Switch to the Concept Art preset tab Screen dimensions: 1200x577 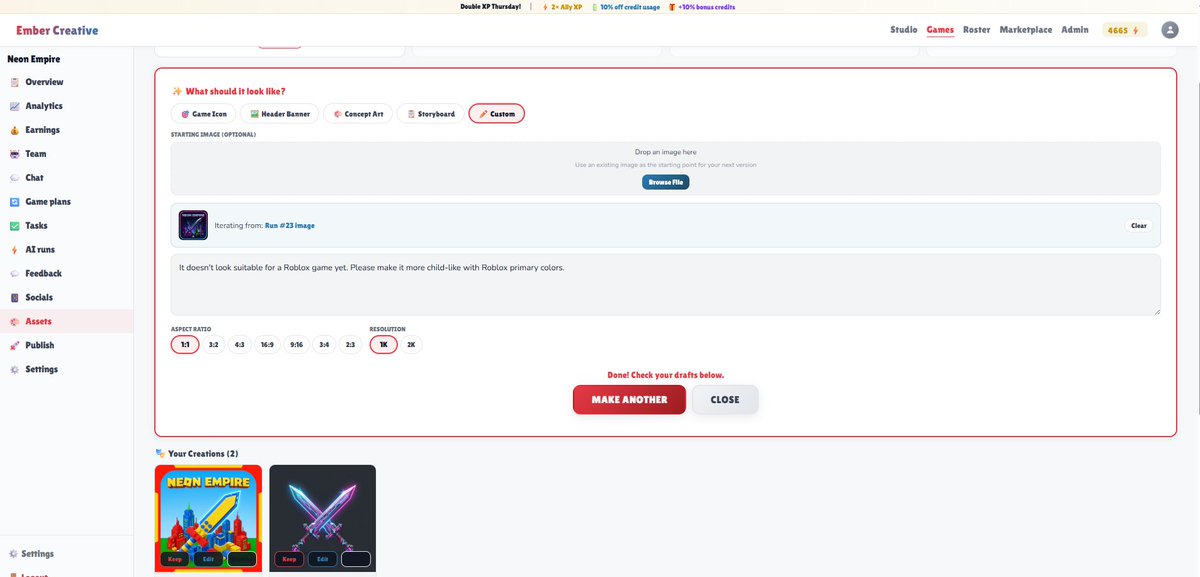[x=358, y=114]
